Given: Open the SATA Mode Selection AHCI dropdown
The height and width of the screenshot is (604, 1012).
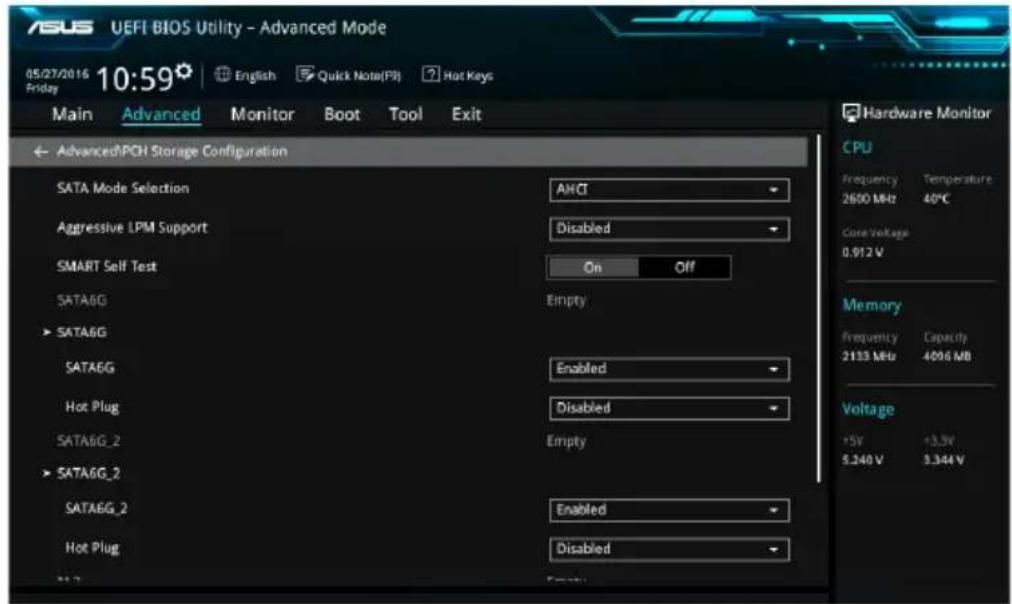Looking at the screenshot, I should pos(669,190).
